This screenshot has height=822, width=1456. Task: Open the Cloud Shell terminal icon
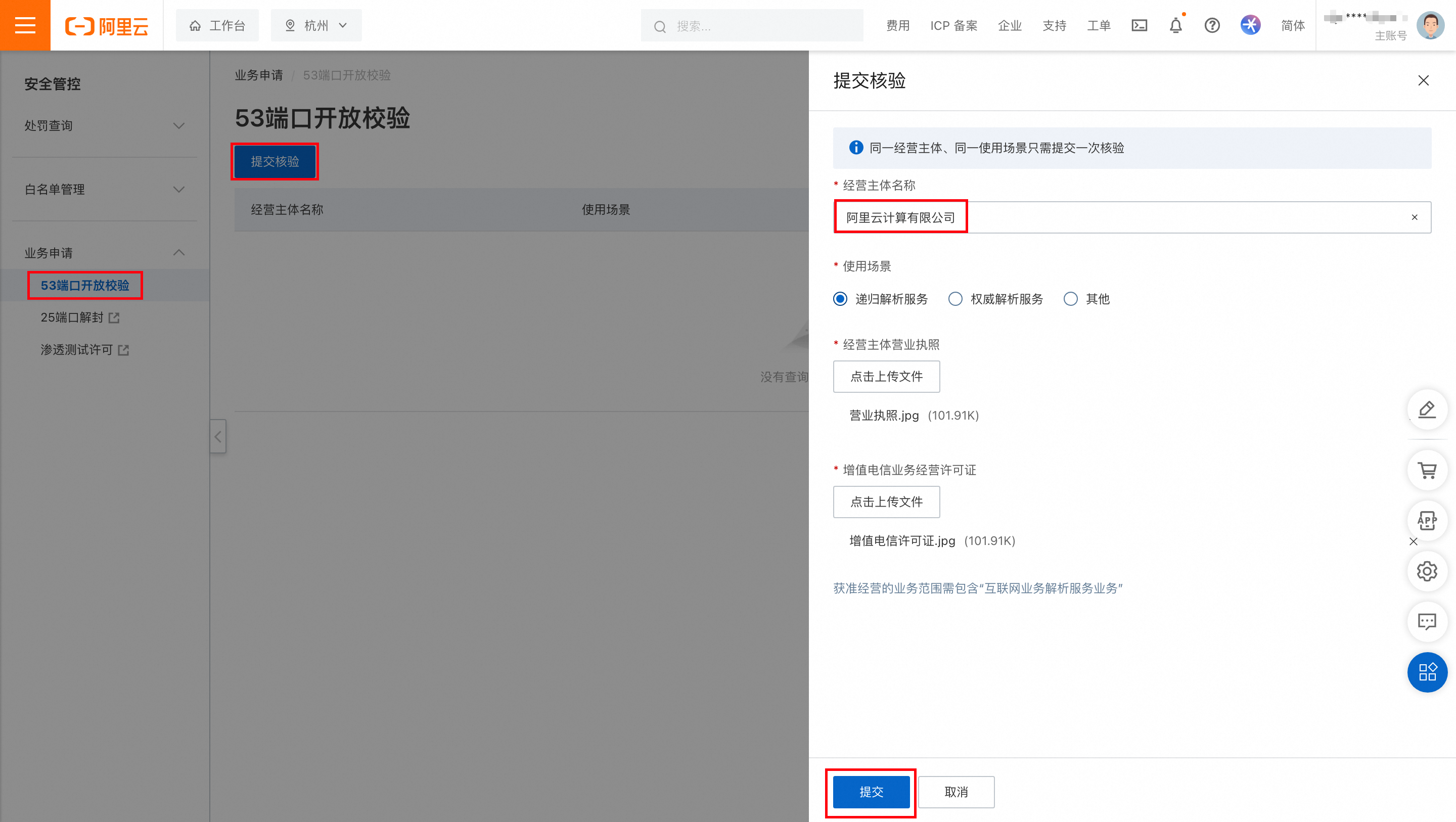(1139, 25)
